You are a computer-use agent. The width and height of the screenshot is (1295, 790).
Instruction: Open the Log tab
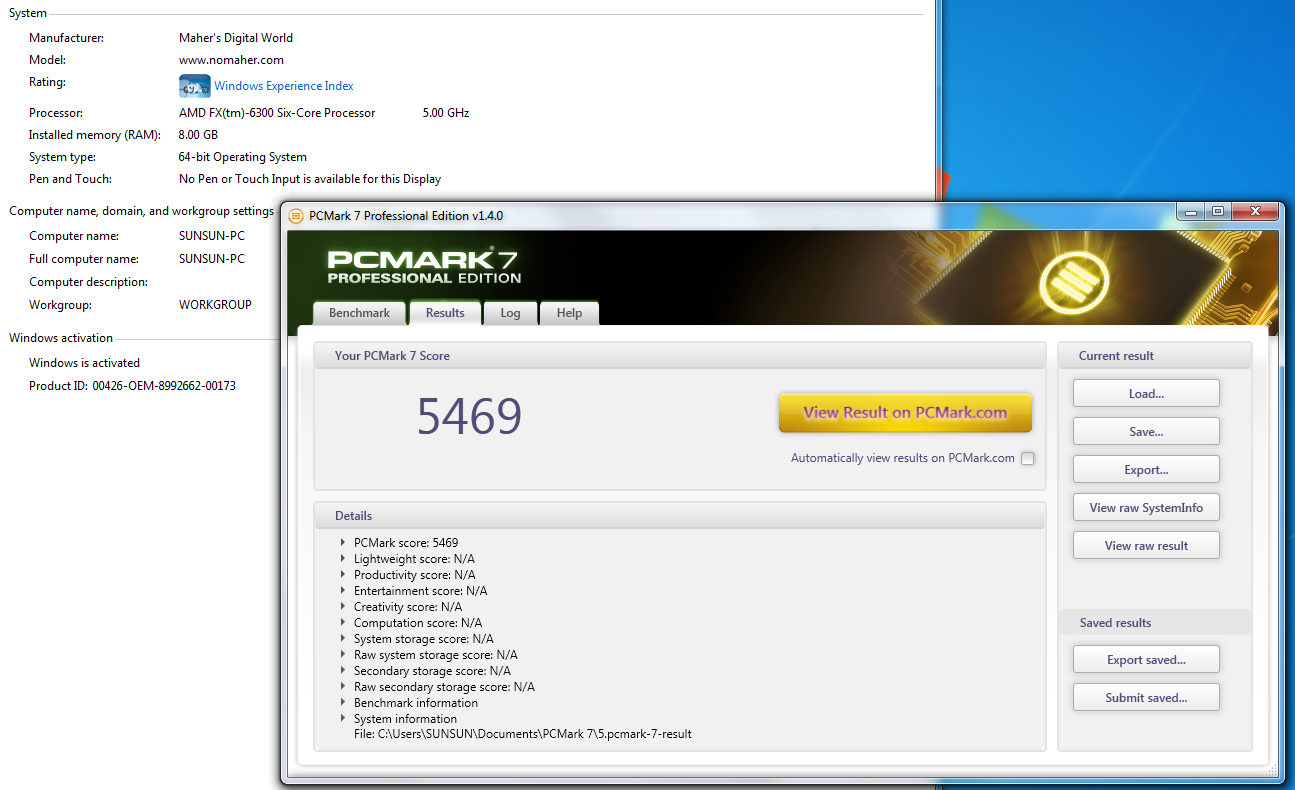[510, 313]
